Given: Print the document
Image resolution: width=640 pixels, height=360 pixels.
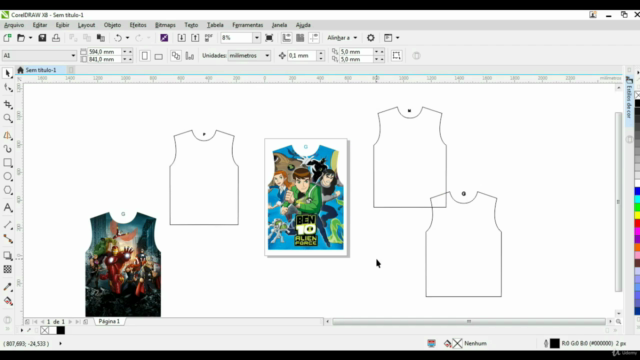Looking at the screenshot, I should click(56, 38).
